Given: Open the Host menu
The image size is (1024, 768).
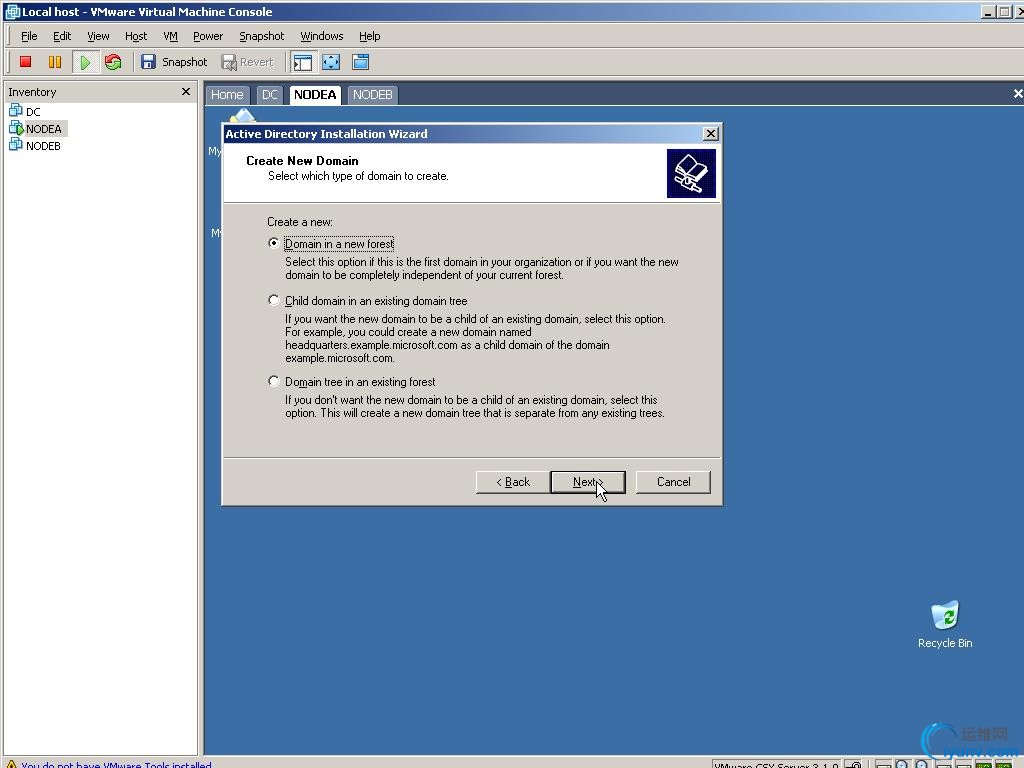Looking at the screenshot, I should point(136,36).
